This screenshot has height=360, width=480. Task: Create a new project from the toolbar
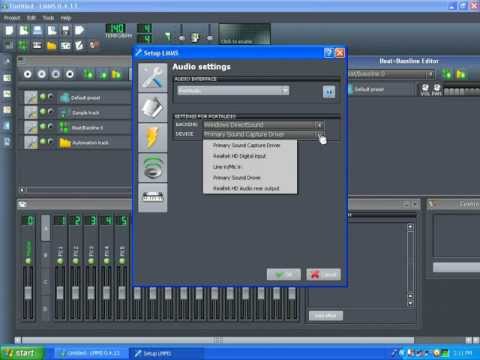(x=10, y=31)
